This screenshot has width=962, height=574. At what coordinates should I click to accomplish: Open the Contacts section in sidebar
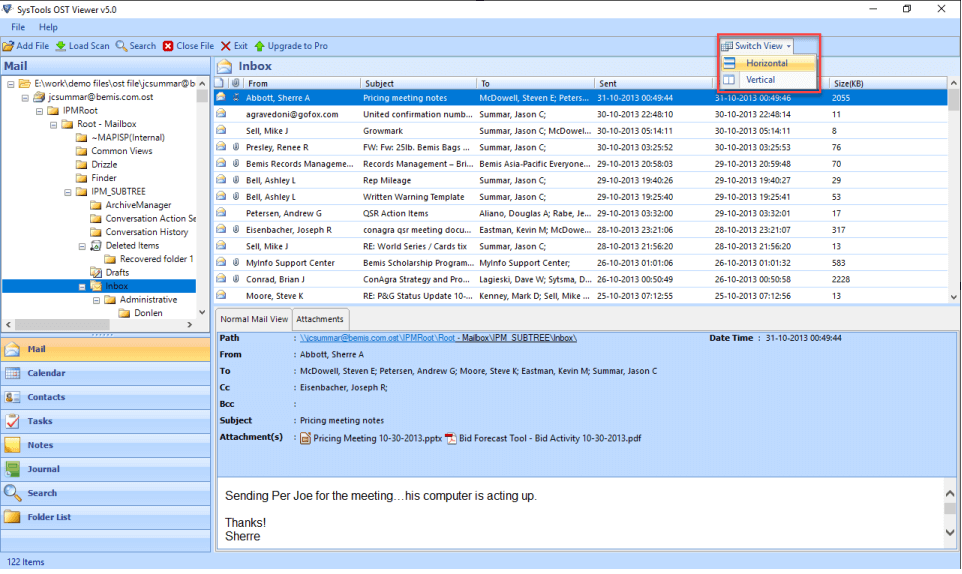coord(46,397)
